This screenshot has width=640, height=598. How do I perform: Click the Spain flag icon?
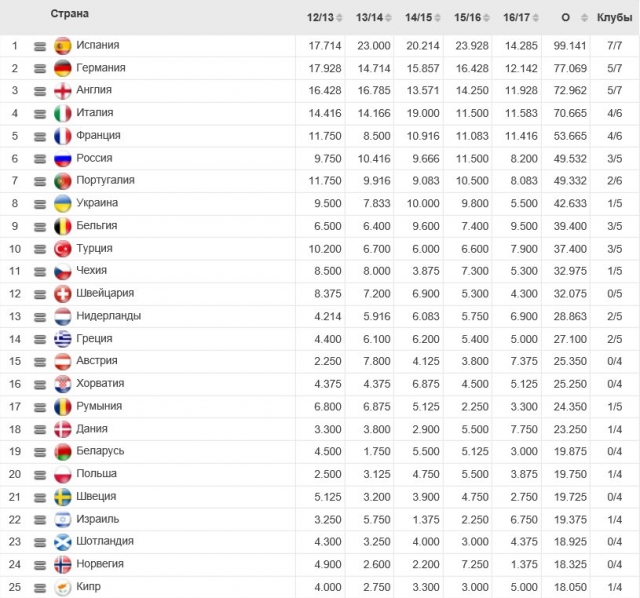62,45
